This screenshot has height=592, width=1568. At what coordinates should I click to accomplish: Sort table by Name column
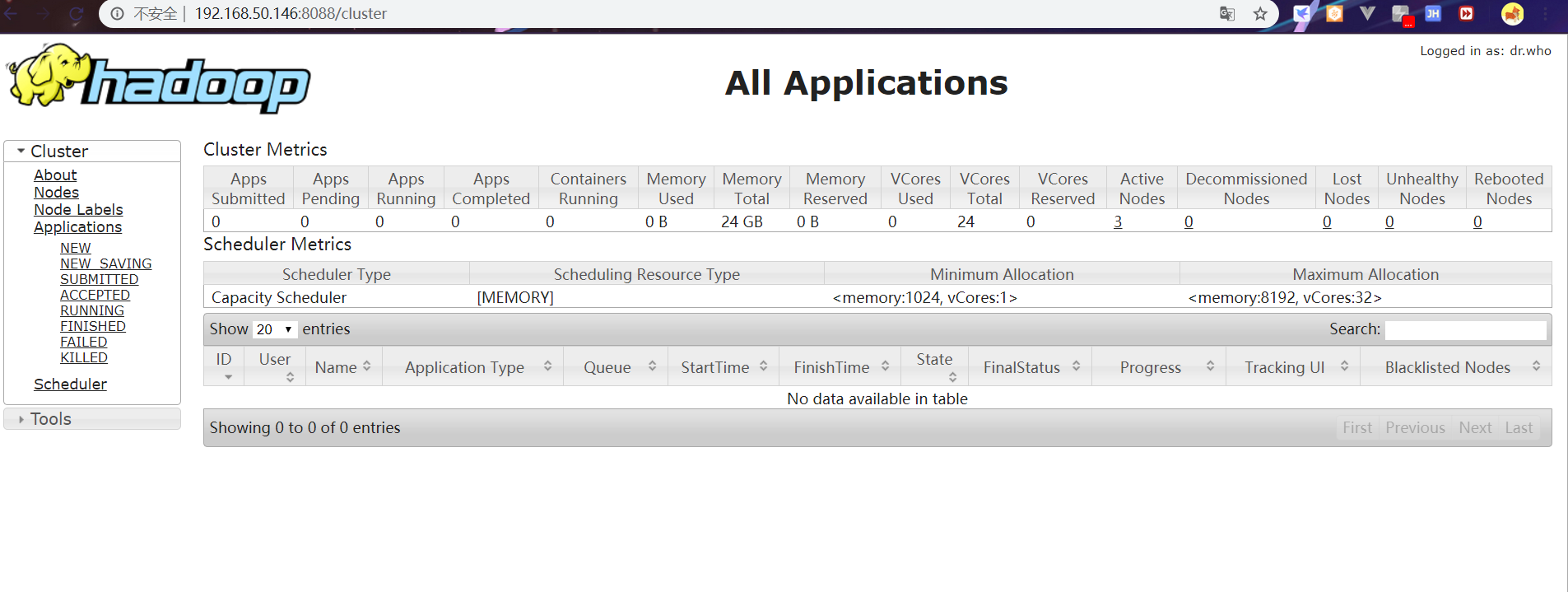(343, 366)
